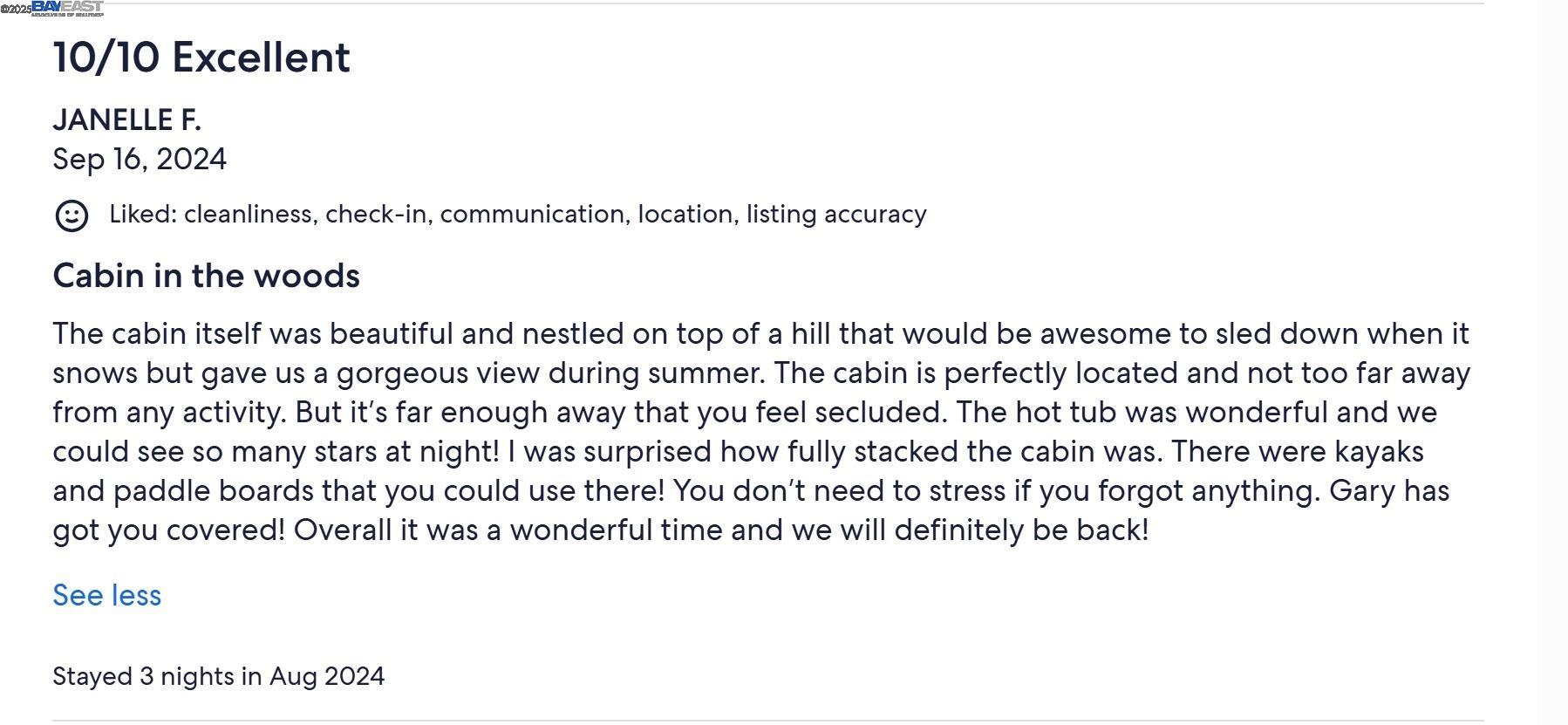1568x725 pixels.
Task: Click the ©2025 copyright text
Action: 16,10
